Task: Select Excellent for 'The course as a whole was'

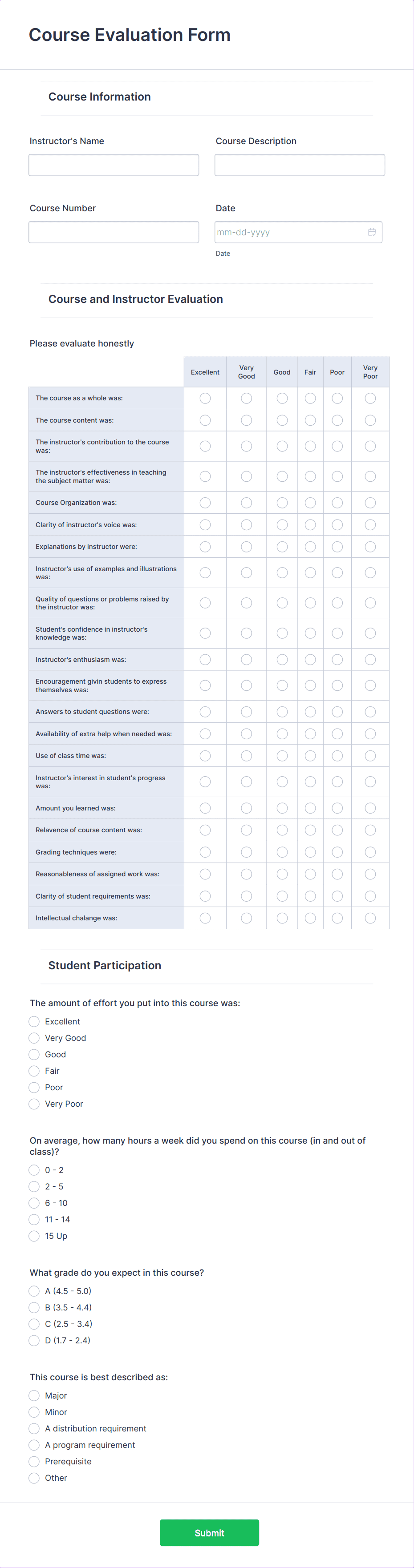Action: pyautogui.click(x=205, y=398)
